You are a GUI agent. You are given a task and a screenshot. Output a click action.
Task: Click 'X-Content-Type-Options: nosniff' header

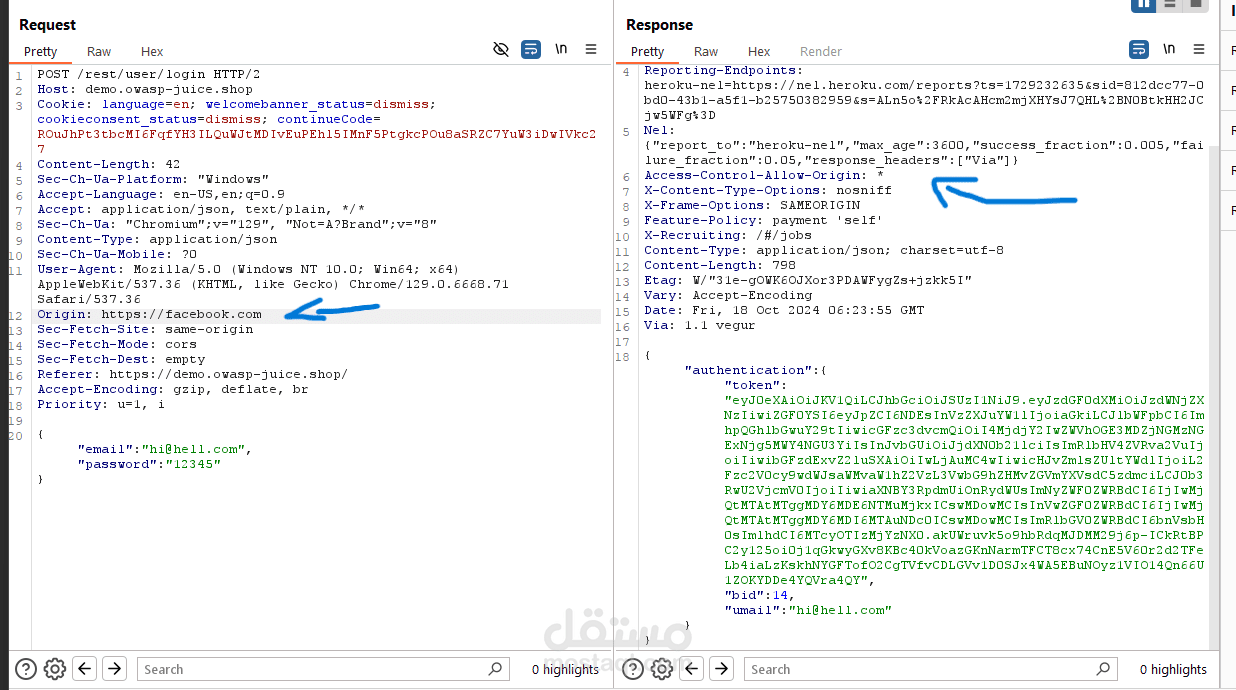pyautogui.click(x=768, y=190)
